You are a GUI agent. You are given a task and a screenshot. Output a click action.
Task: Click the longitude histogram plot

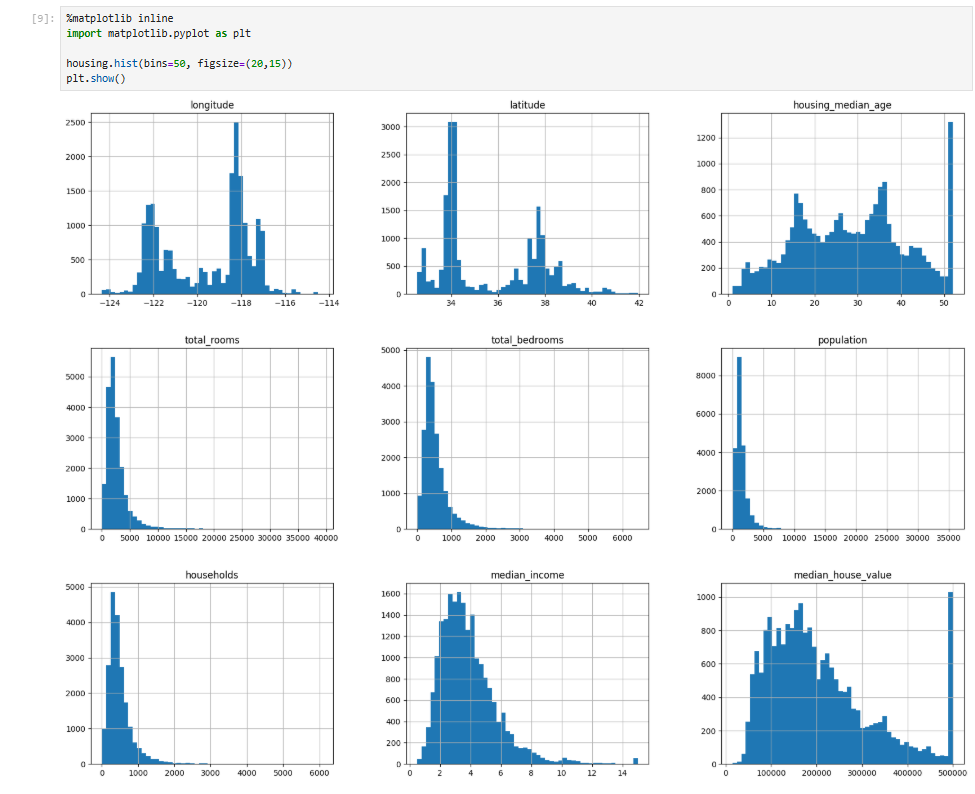(212, 204)
